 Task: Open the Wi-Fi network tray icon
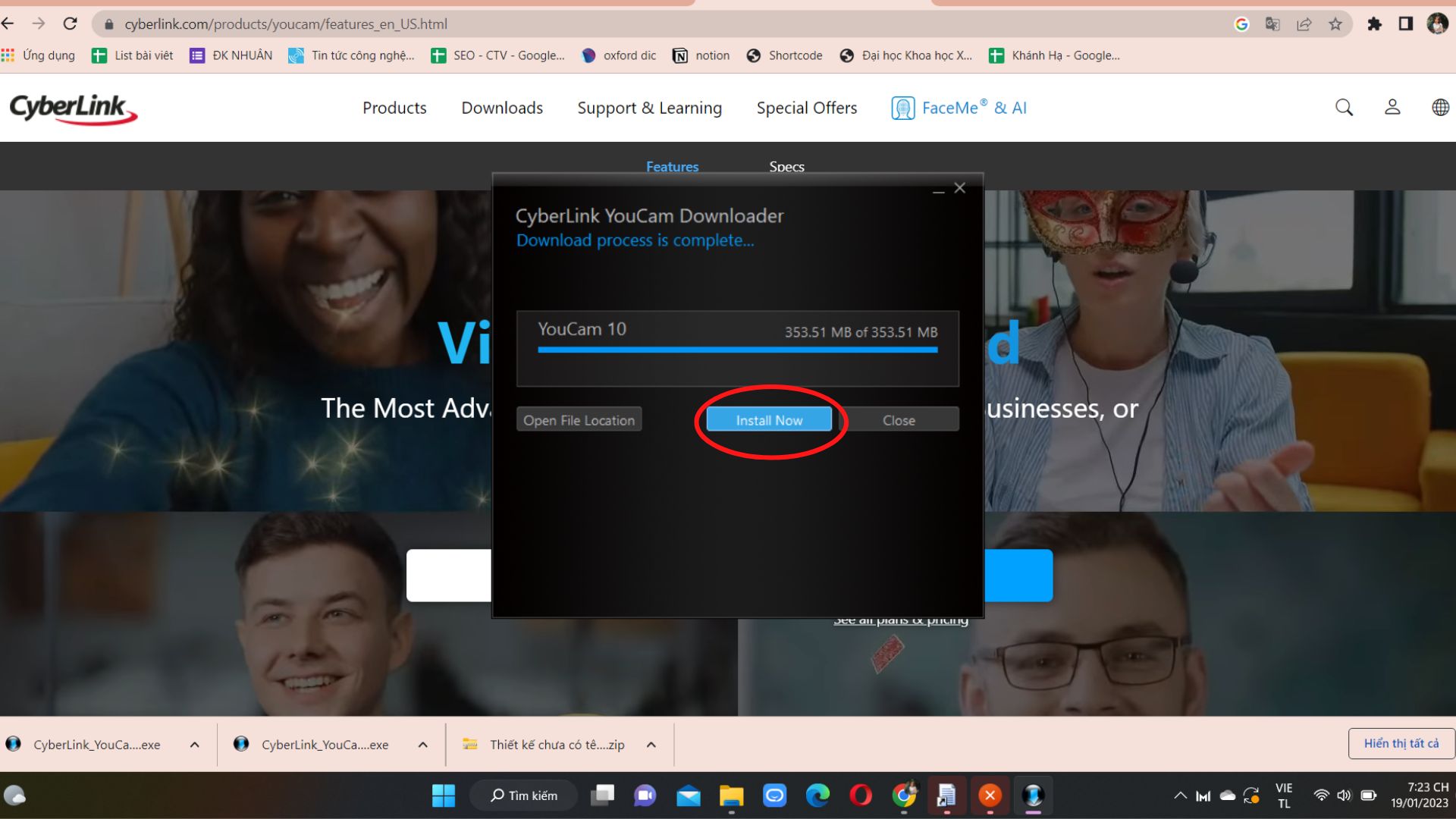click(x=1321, y=795)
